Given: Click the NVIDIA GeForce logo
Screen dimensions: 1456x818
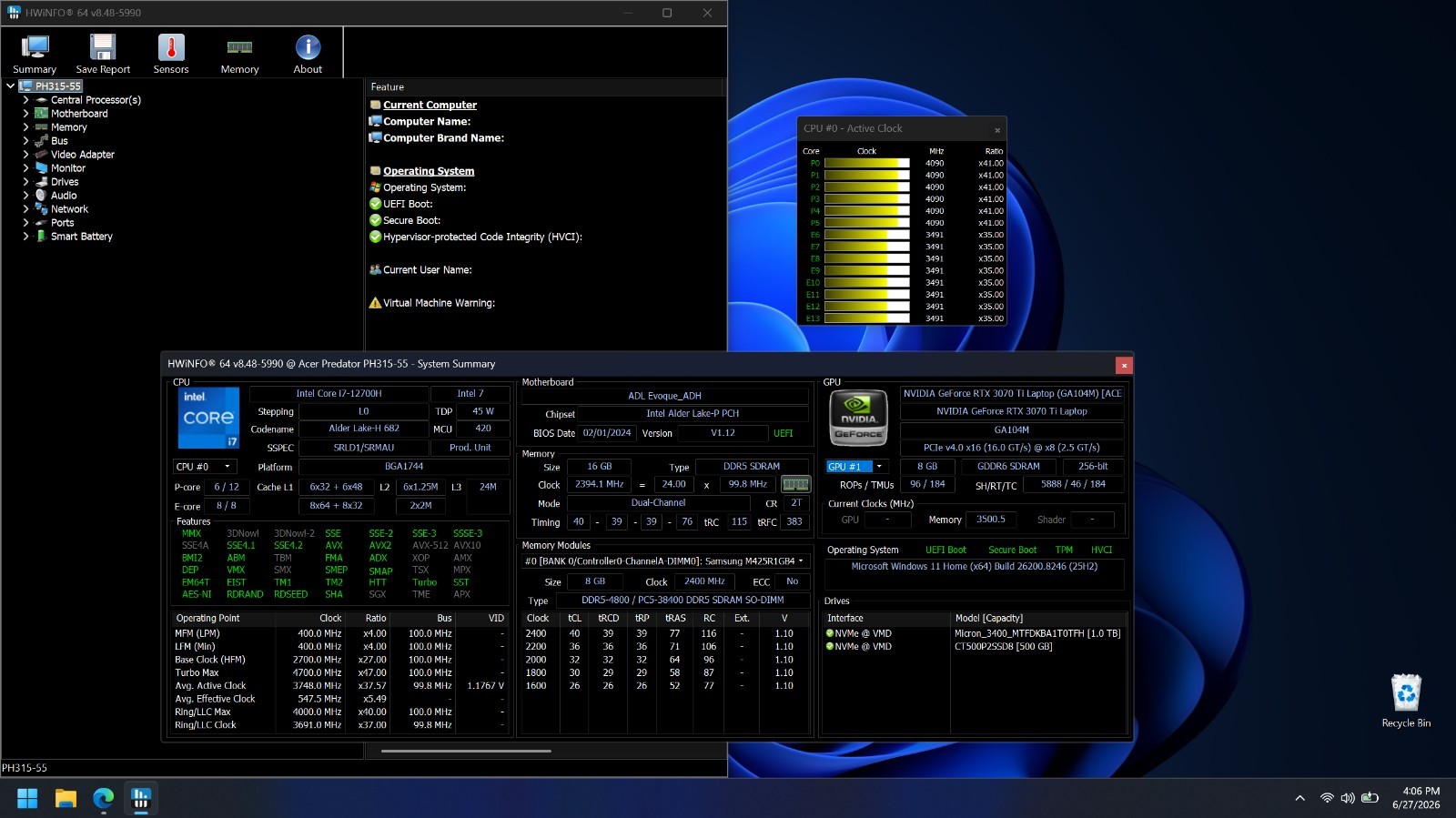Looking at the screenshot, I should click(859, 418).
